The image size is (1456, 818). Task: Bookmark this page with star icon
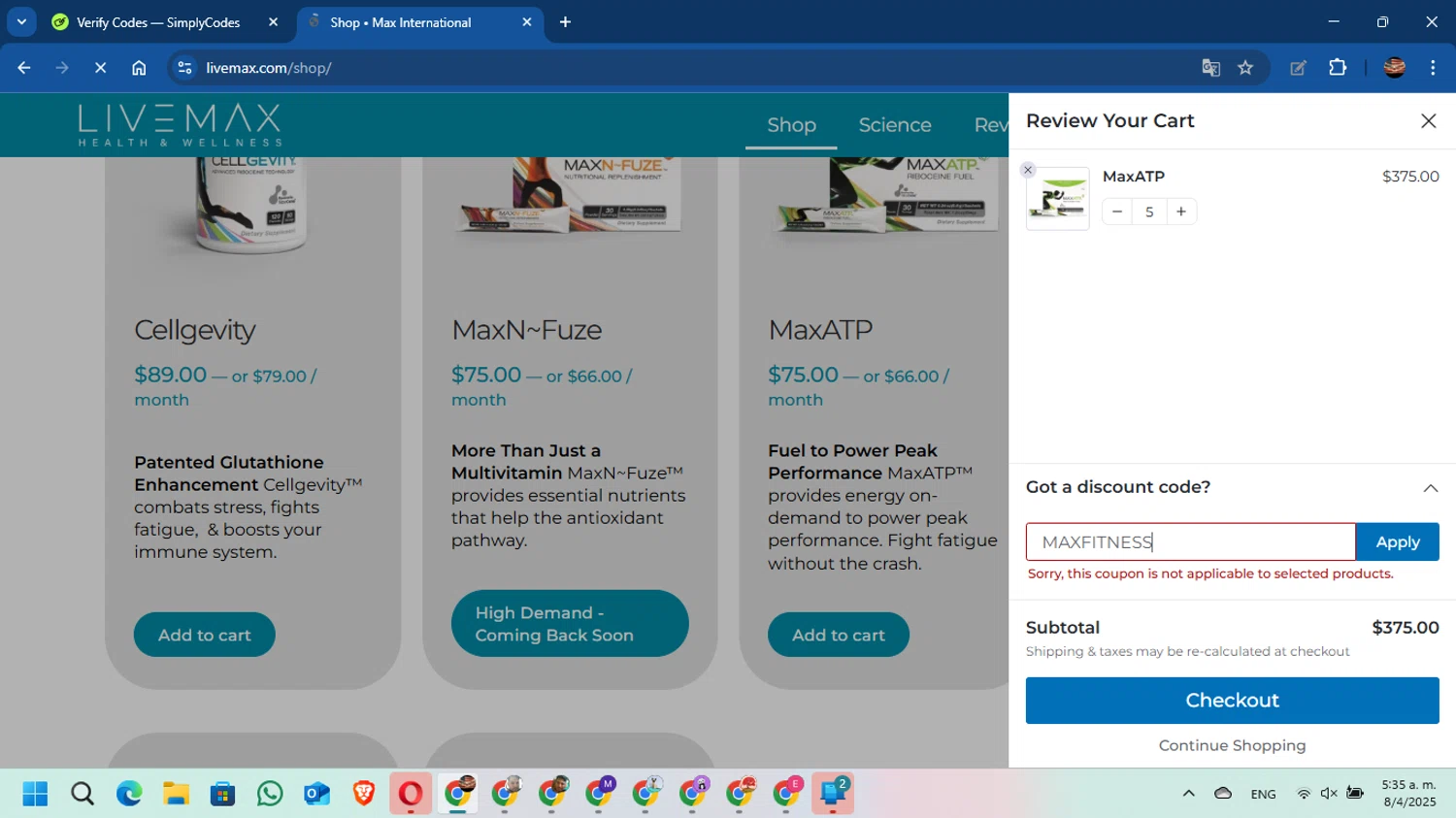(1245, 68)
